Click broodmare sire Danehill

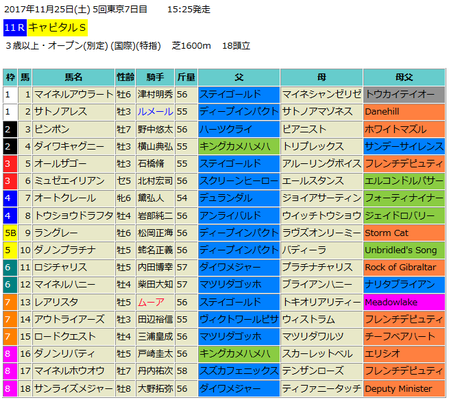(404, 112)
